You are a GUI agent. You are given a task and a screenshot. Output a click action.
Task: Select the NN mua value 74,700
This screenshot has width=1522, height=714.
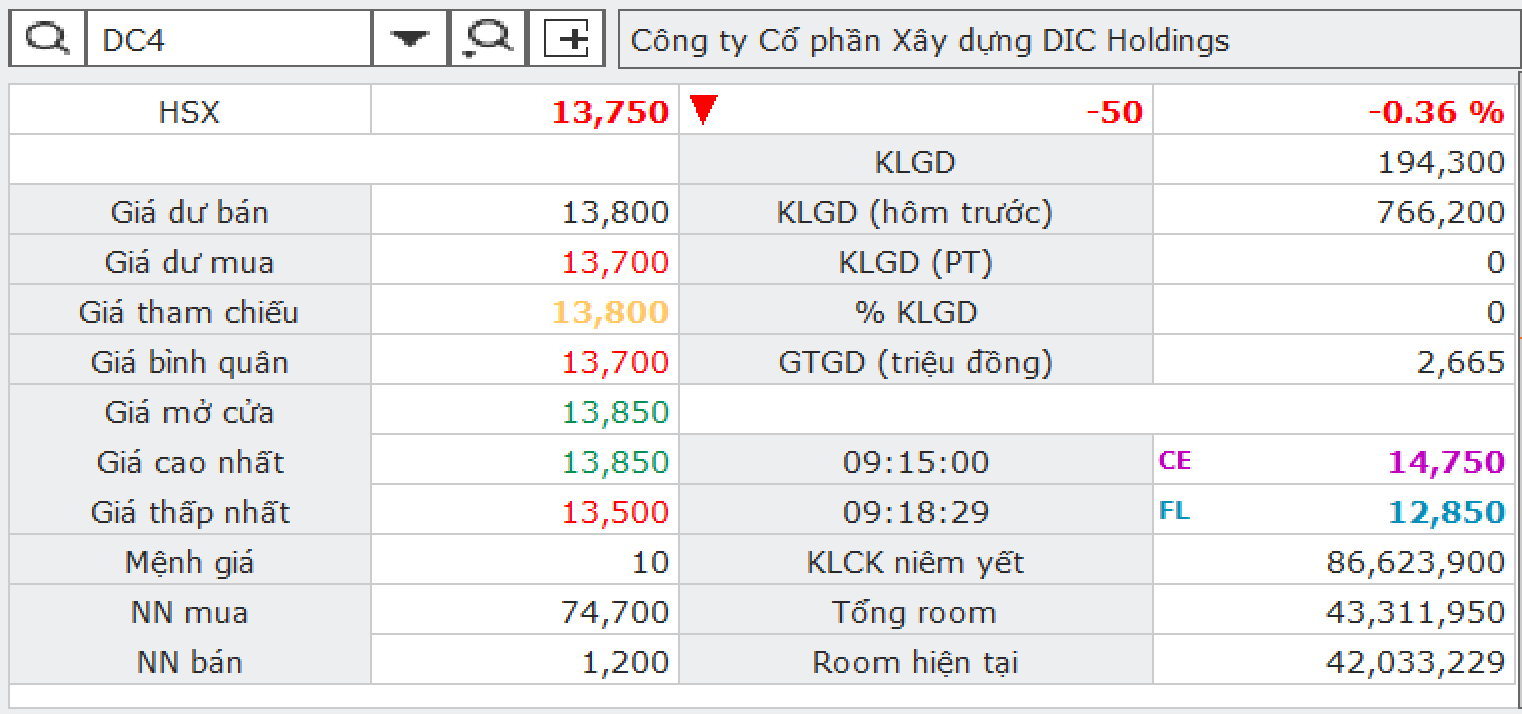pos(622,612)
